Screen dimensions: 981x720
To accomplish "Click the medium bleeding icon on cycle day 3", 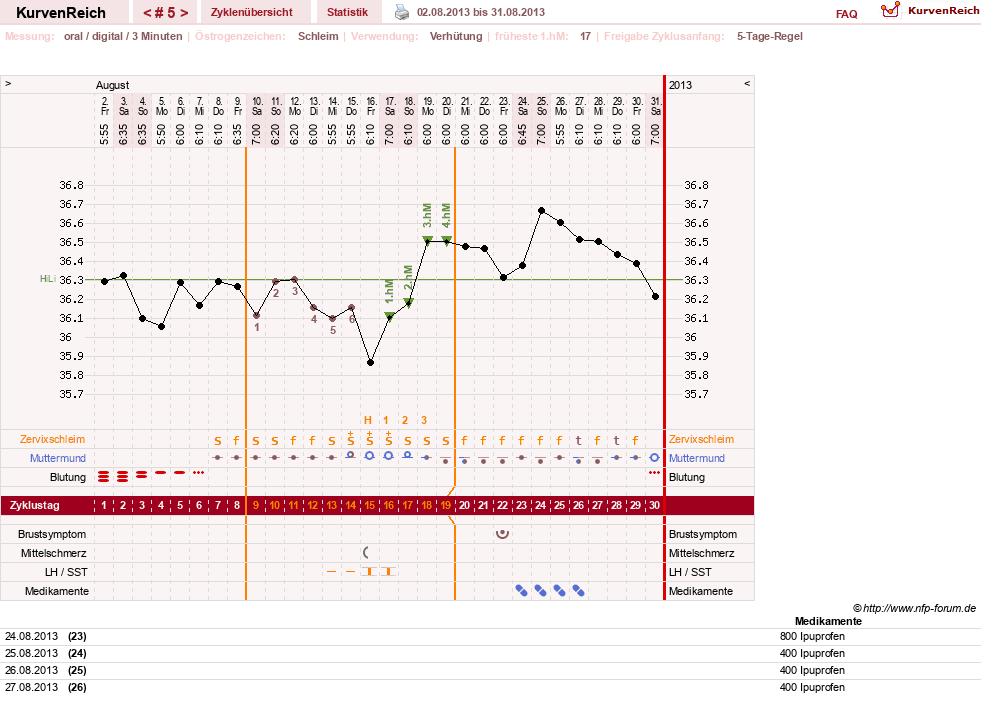I will (141, 475).
